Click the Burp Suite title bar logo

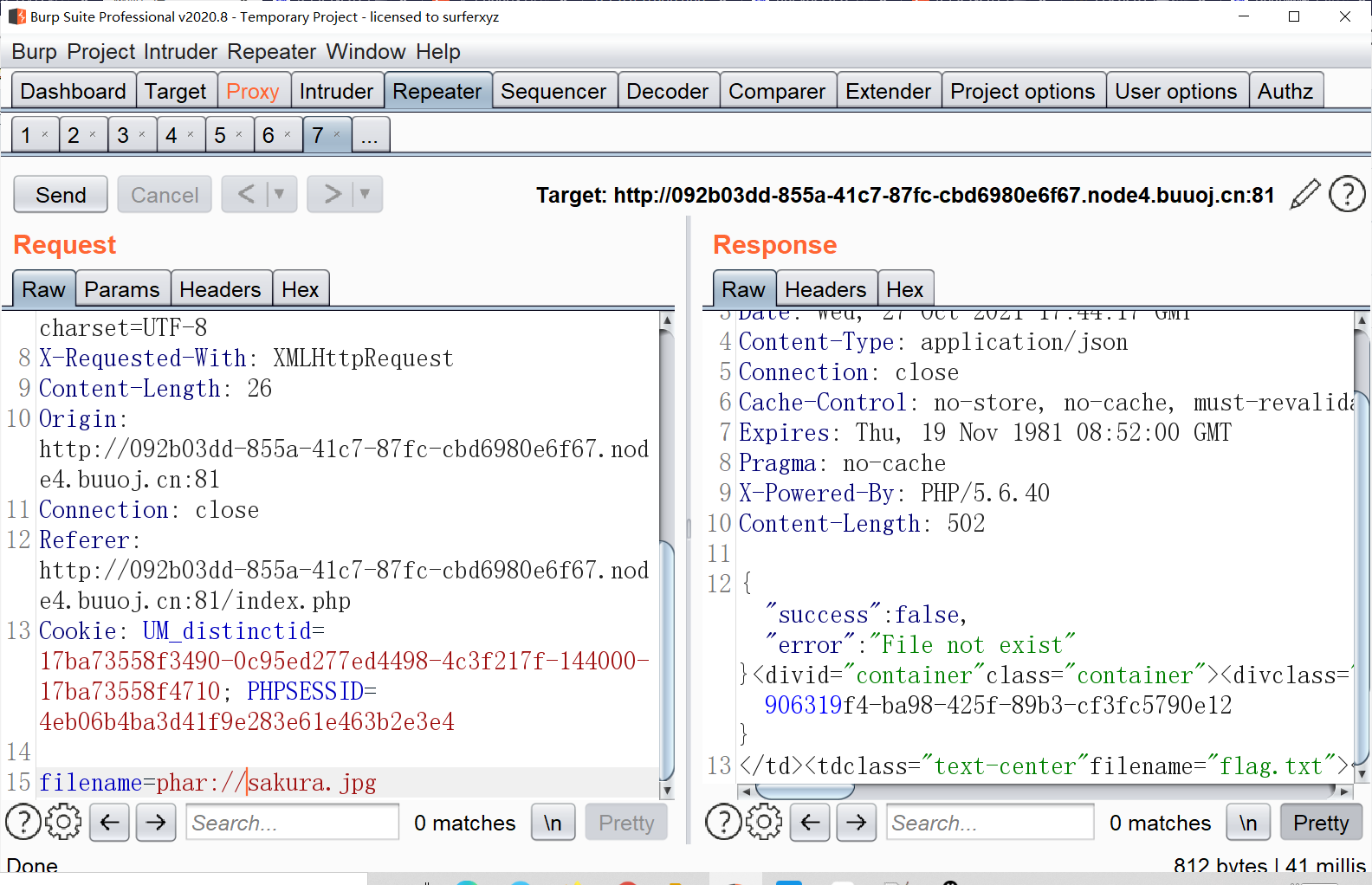point(16,16)
